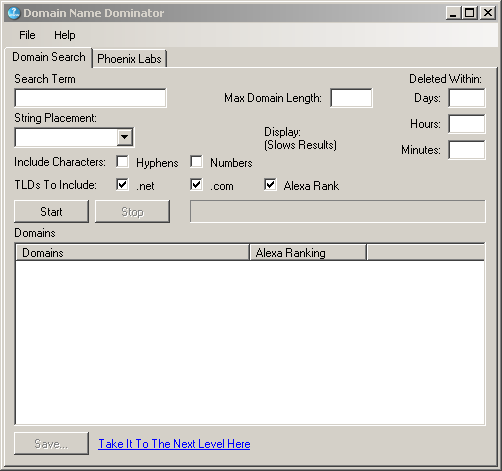
Task: Click the Minutes input box
Action: coord(467,150)
